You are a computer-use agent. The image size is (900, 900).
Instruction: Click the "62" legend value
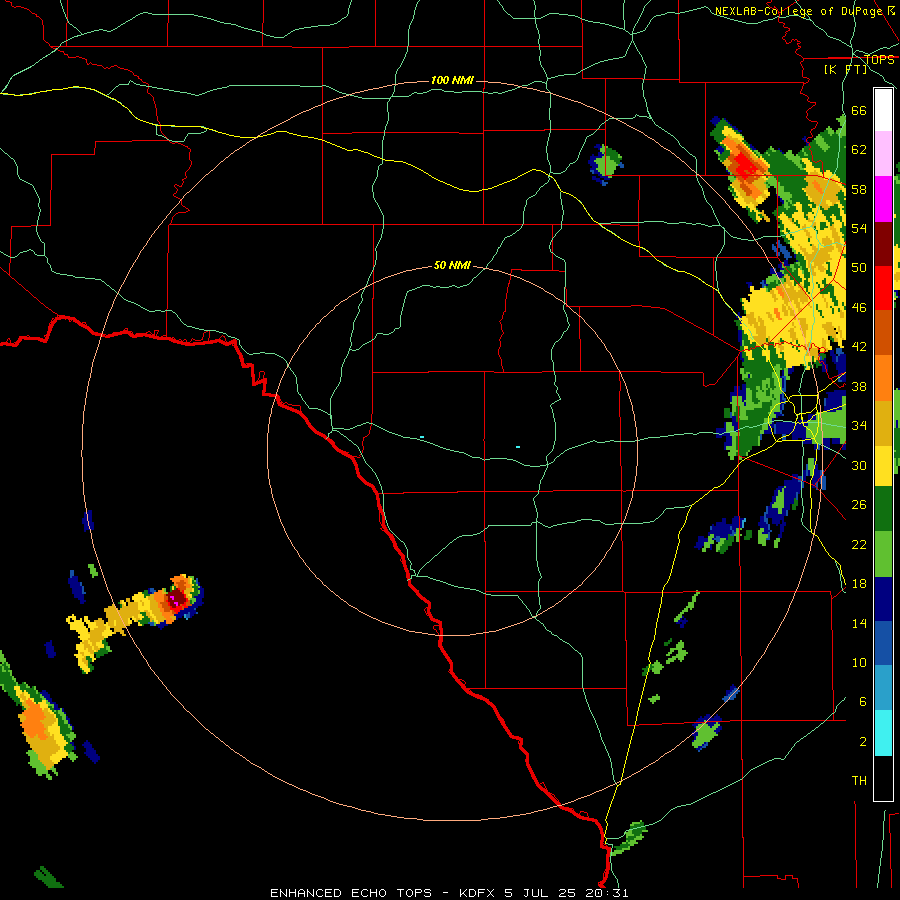pyautogui.click(x=859, y=150)
